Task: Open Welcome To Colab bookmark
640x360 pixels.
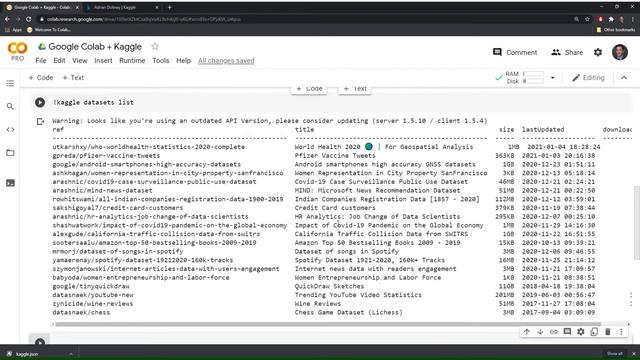Action: click(49, 30)
